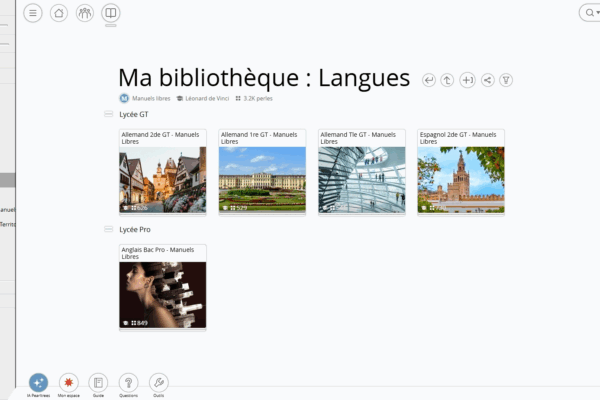Open the filter funnel icon

tap(506, 80)
